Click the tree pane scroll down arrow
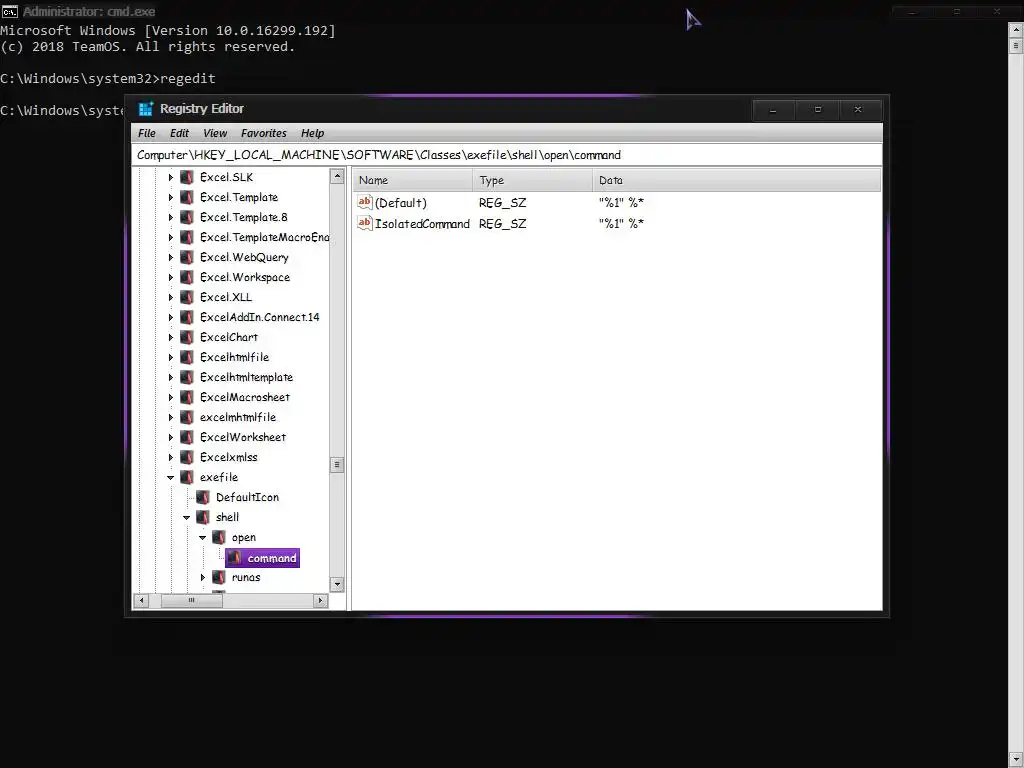Screen dimensions: 1024x768 pos(337,584)
